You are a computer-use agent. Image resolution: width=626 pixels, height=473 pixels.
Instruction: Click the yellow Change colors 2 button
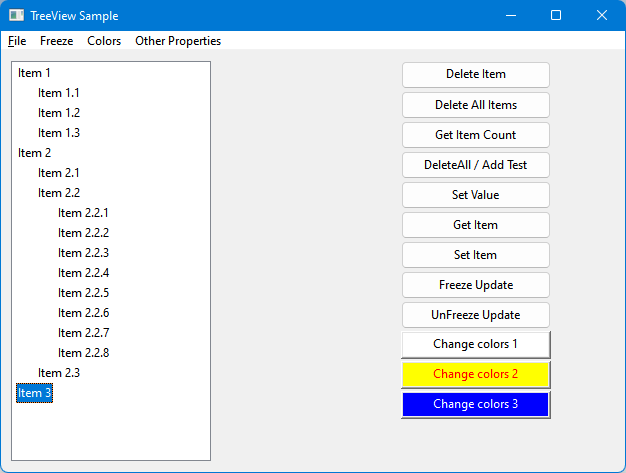[x=475, y=374]
